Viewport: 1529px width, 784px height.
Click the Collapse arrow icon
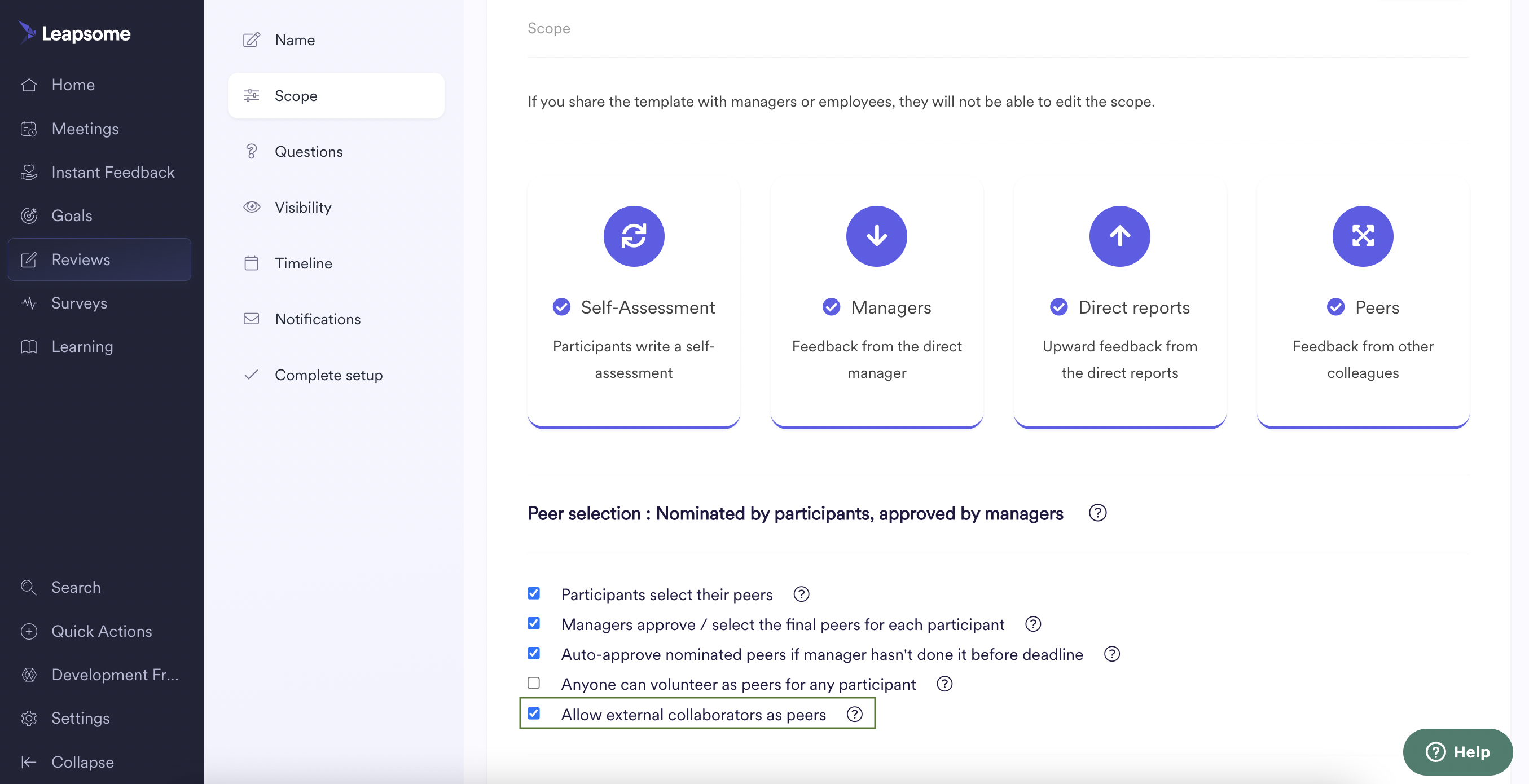point(29,761)
